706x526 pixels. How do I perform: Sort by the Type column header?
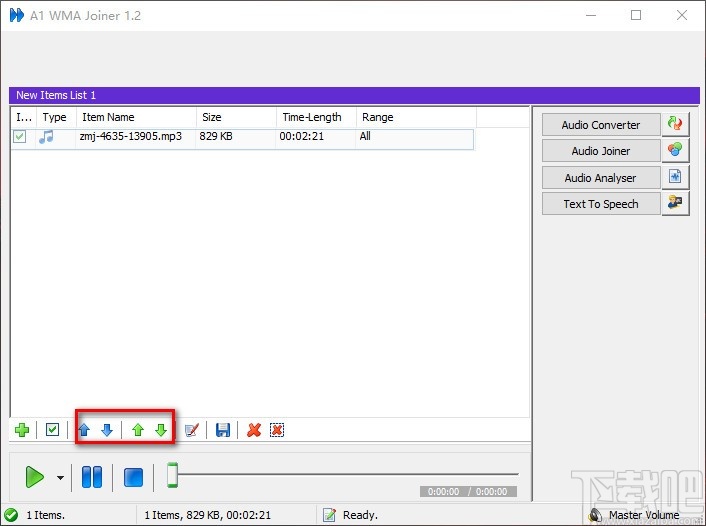pyautogui.click(x=56, y=117)
